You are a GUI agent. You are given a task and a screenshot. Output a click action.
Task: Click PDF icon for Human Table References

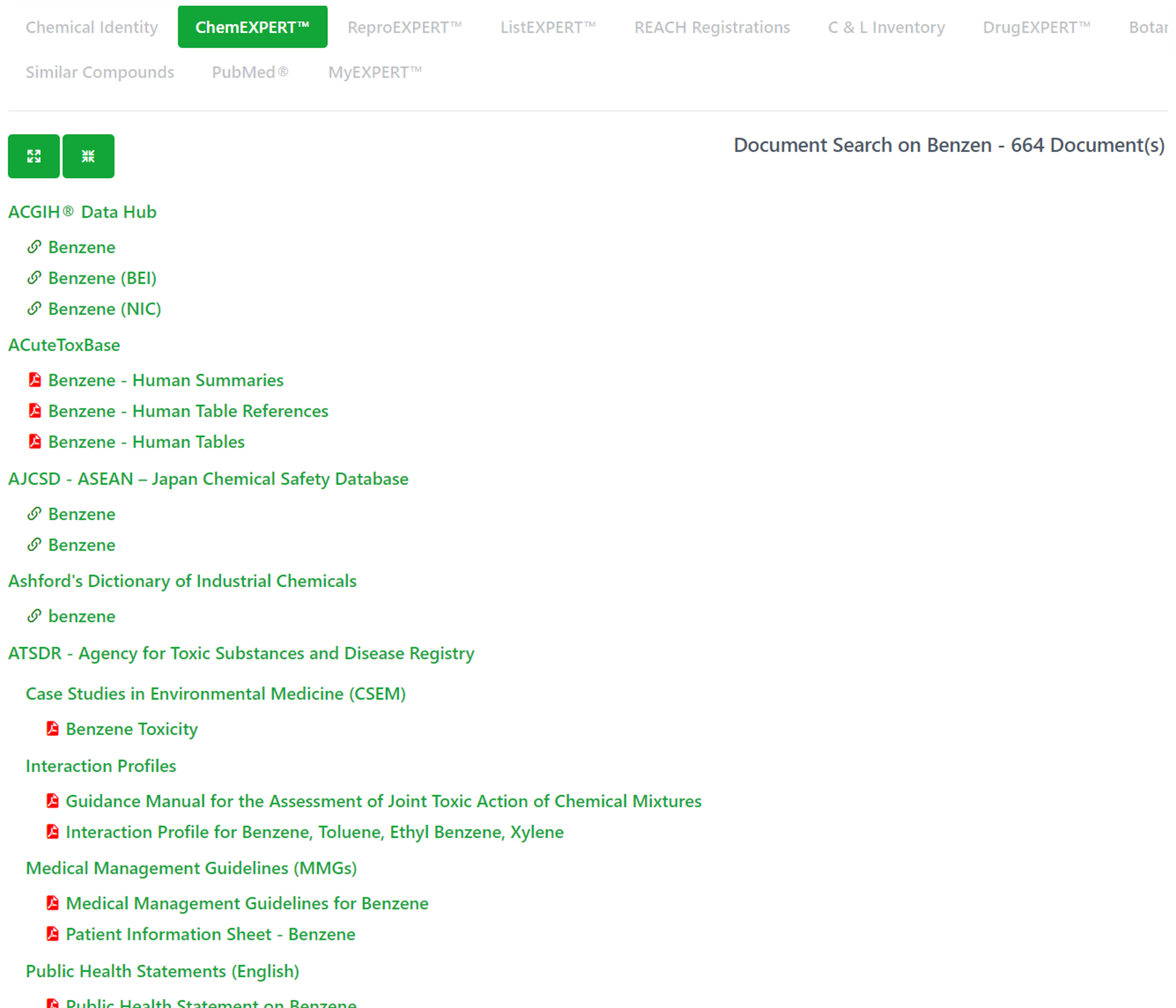[34, 410]
